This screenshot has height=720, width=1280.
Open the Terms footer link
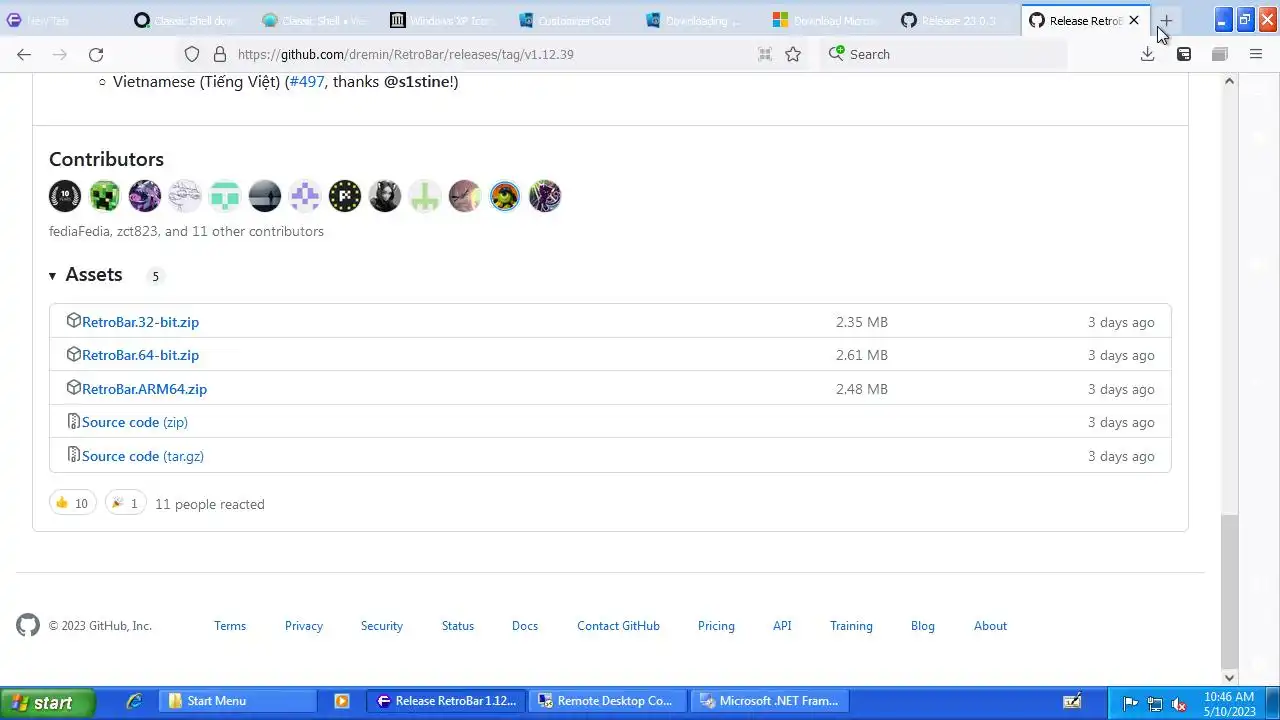[230, 626]
